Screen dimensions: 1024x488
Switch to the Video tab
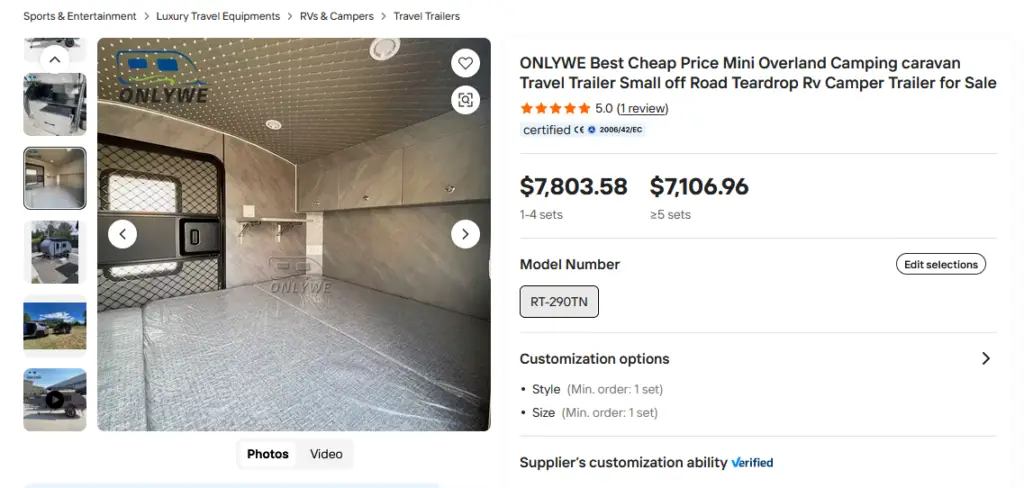pos(326,454)
